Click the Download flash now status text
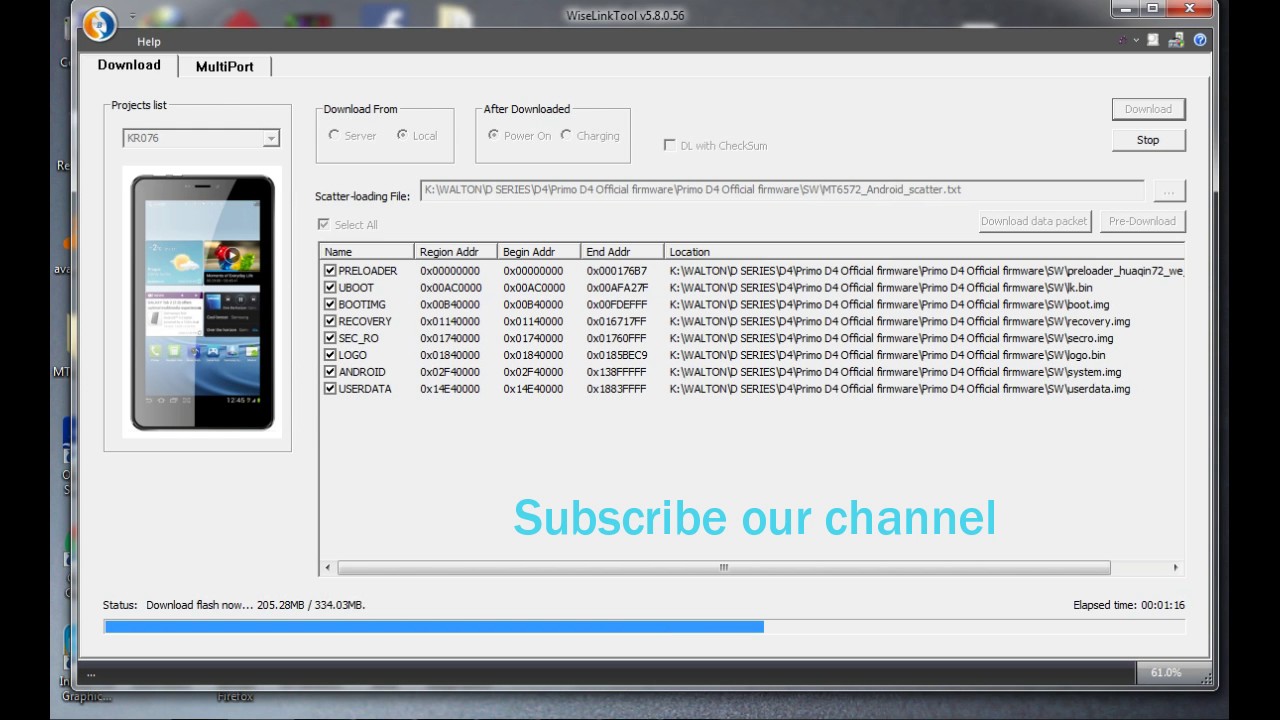The image size is (1280, 720). [256, 605]
